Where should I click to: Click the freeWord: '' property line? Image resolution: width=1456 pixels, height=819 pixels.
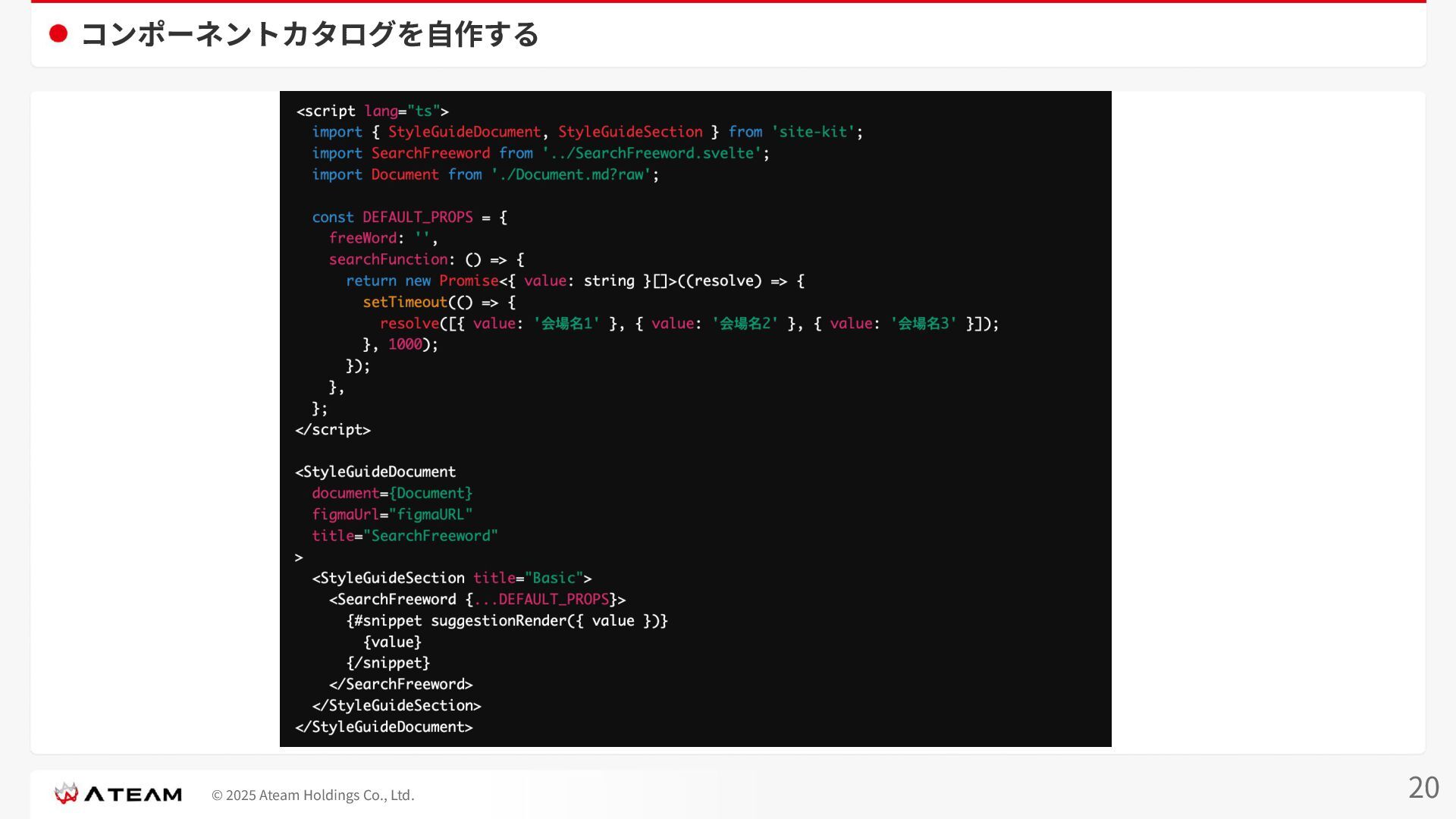pos(383,238)
